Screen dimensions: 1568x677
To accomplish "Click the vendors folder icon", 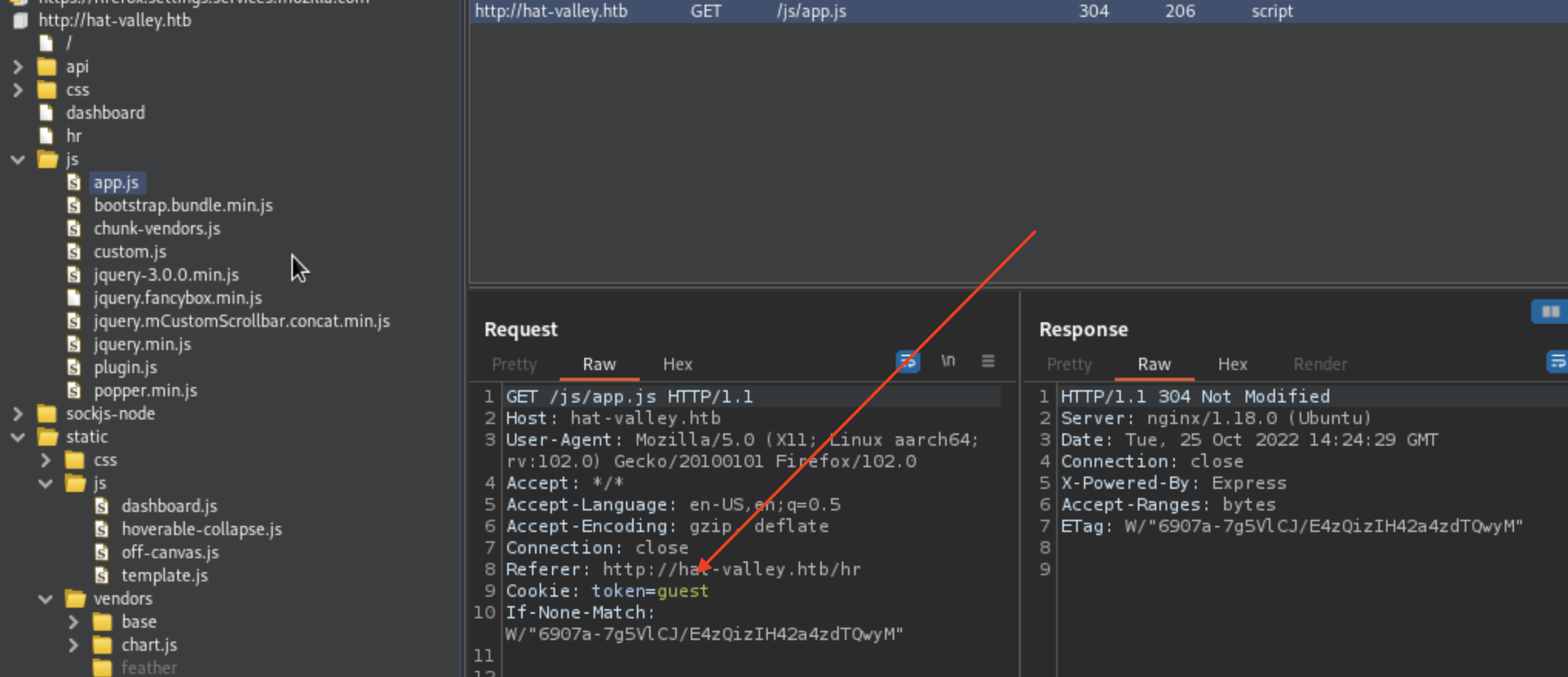I will click(x=75, y=599).
